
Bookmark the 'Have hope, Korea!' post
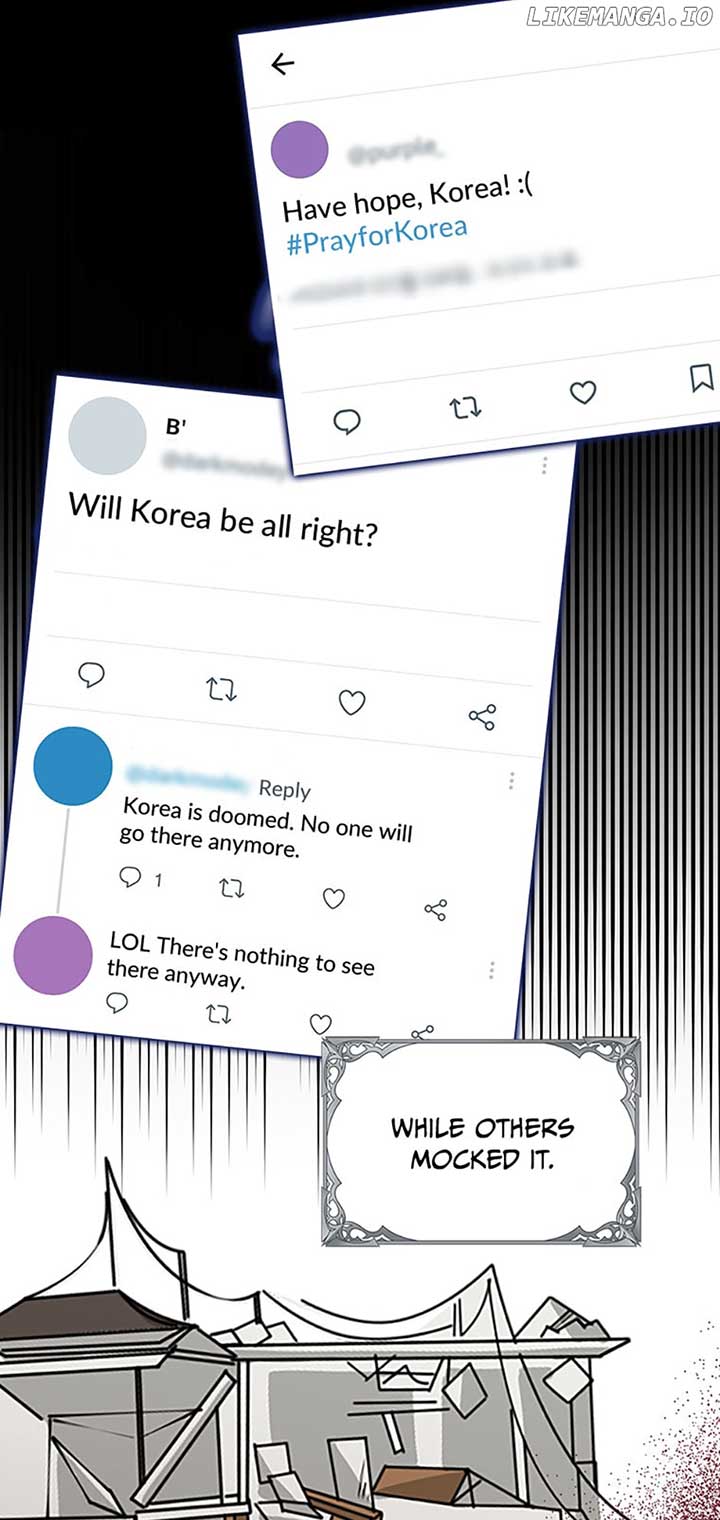[702, 377]
